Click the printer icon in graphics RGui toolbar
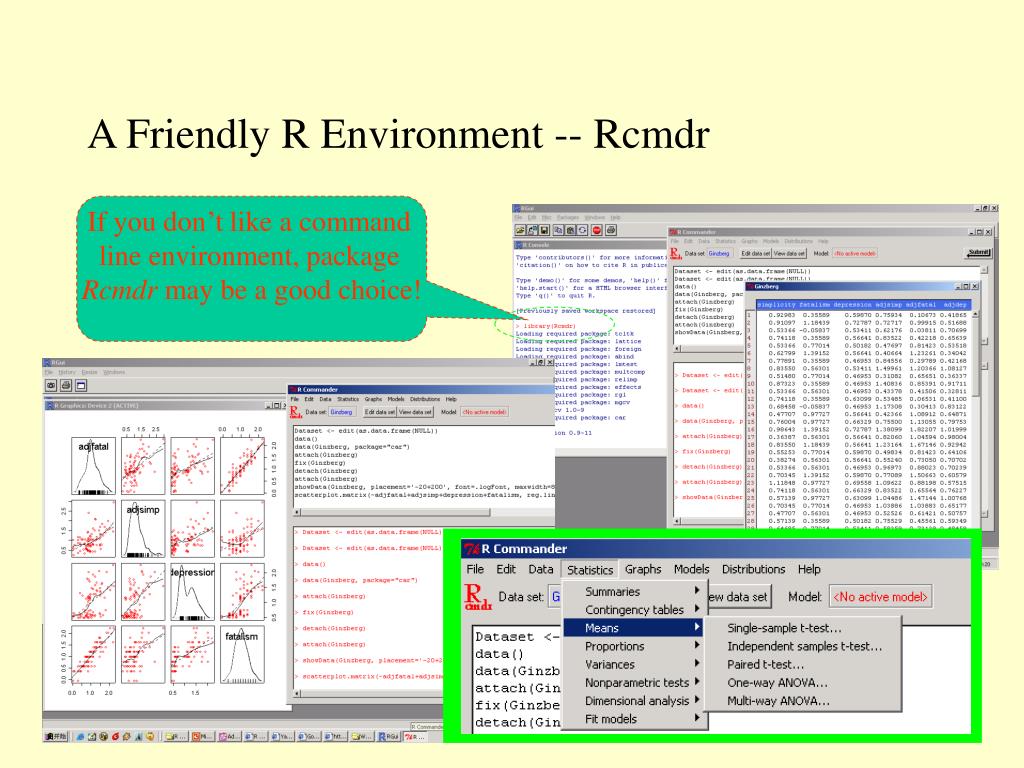Screen dimensions: 1024x768 click(x=66, y=386)
